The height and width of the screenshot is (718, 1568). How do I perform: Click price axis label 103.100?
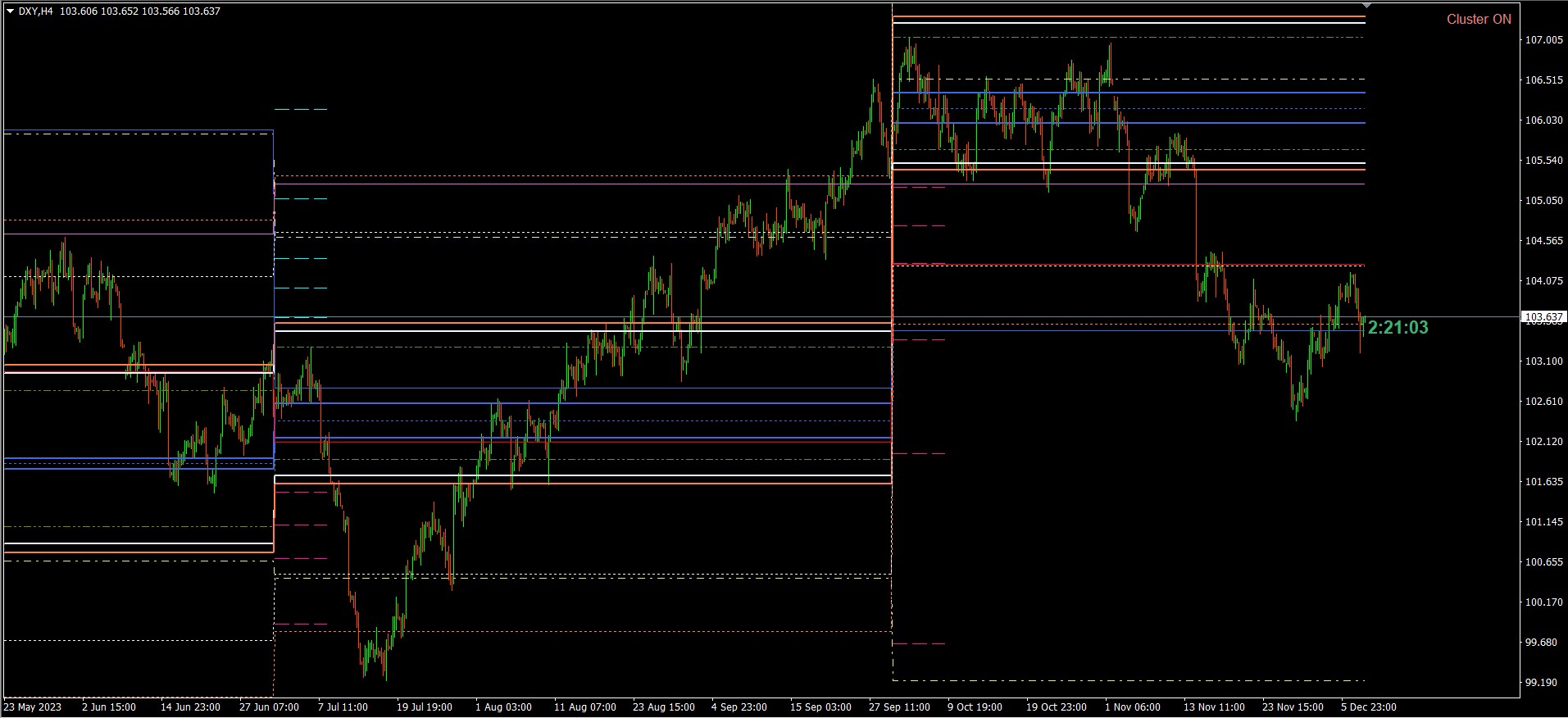1543,361
